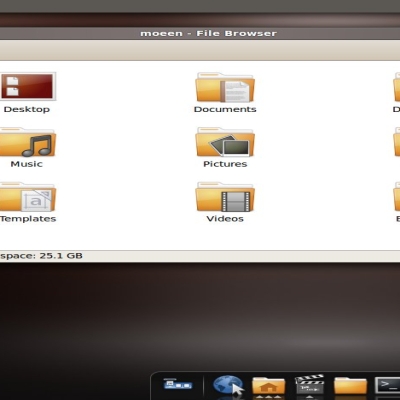400x400 pixels.
Task: Select the 'Documents' label text
Action: pyautogui.click(x=225, y=109)
